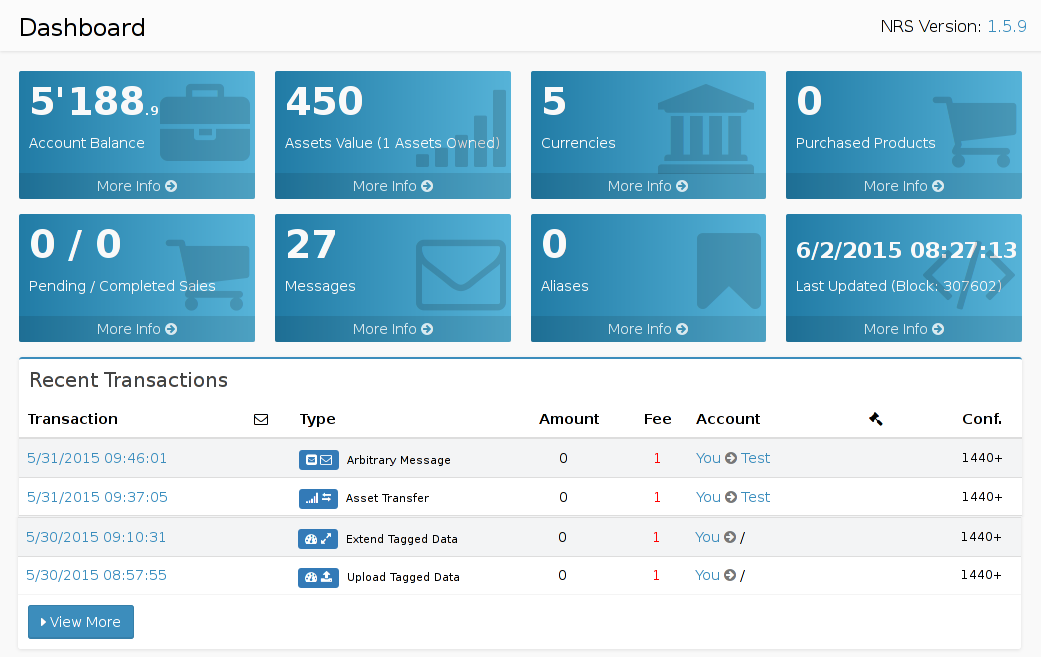Click the Upload Tagged Data type icon
This screenshot has width=1041, height=657.
pyautogui.click(x=318, y=577)
